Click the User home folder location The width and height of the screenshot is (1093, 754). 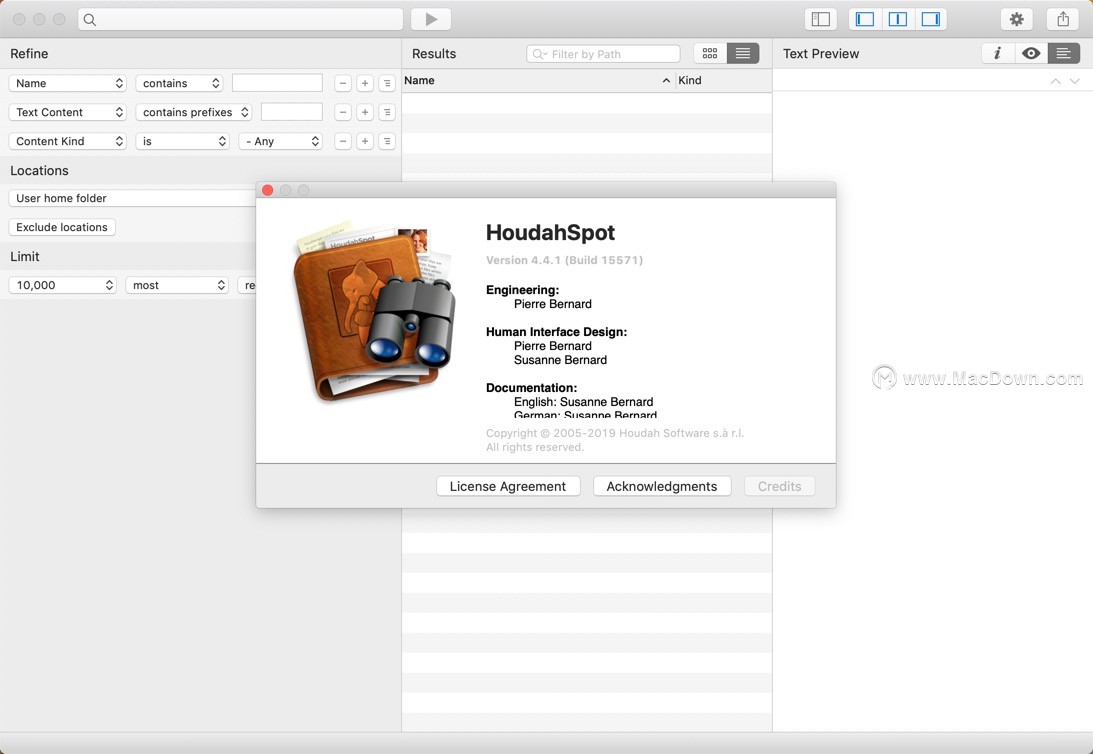point(132,198)
